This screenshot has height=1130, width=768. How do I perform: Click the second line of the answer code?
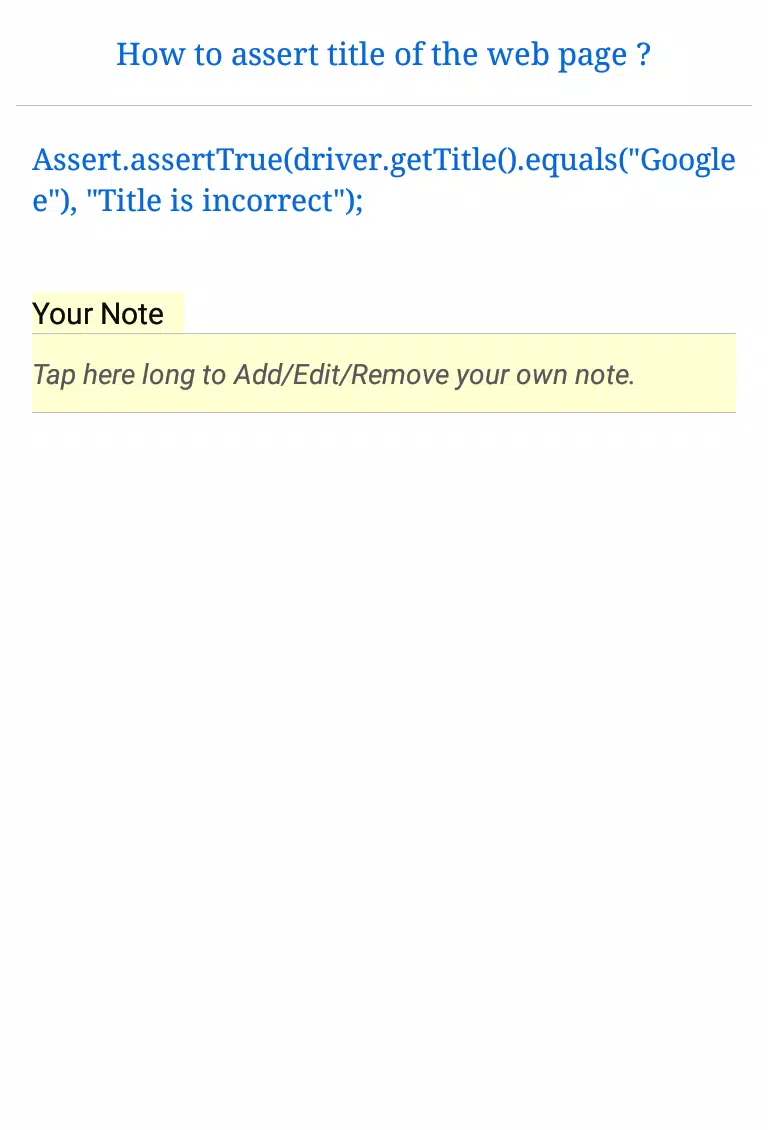pos(197,201)
